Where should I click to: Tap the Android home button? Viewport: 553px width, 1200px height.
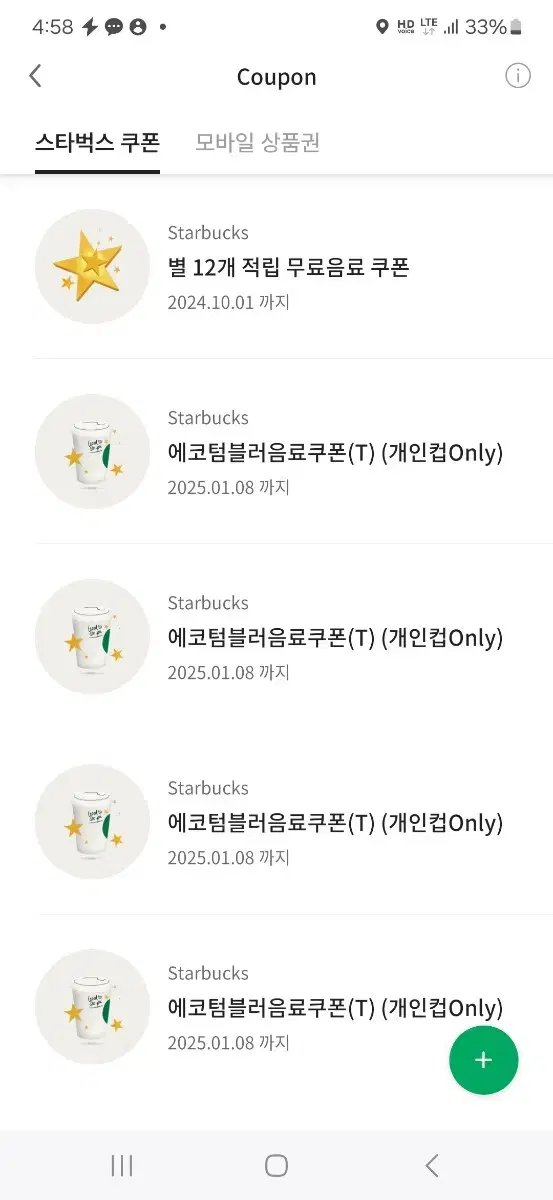[276, 1165]
